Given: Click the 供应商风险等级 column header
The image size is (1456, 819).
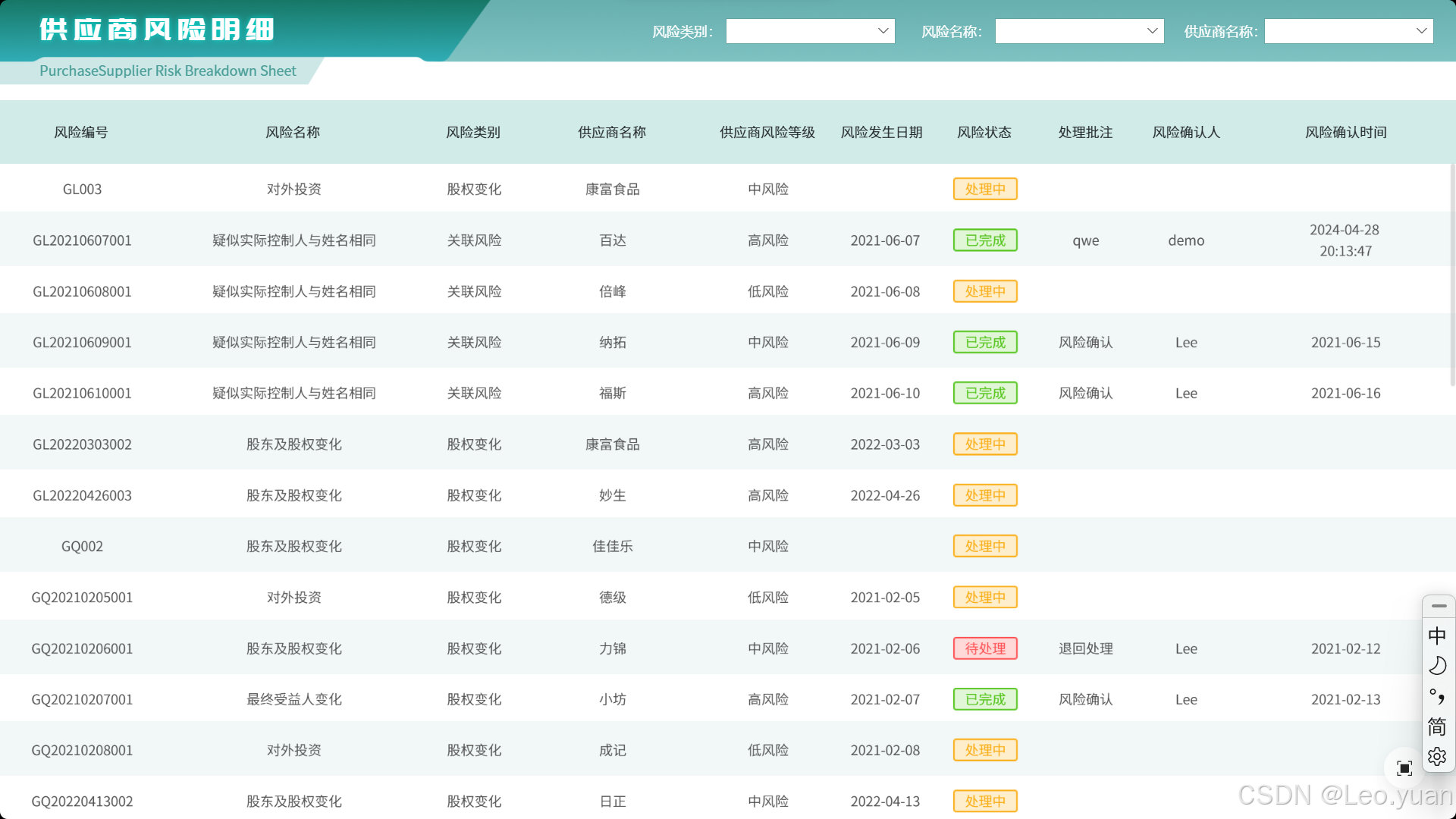Looking at the screenshot, I should pos(767,132).
